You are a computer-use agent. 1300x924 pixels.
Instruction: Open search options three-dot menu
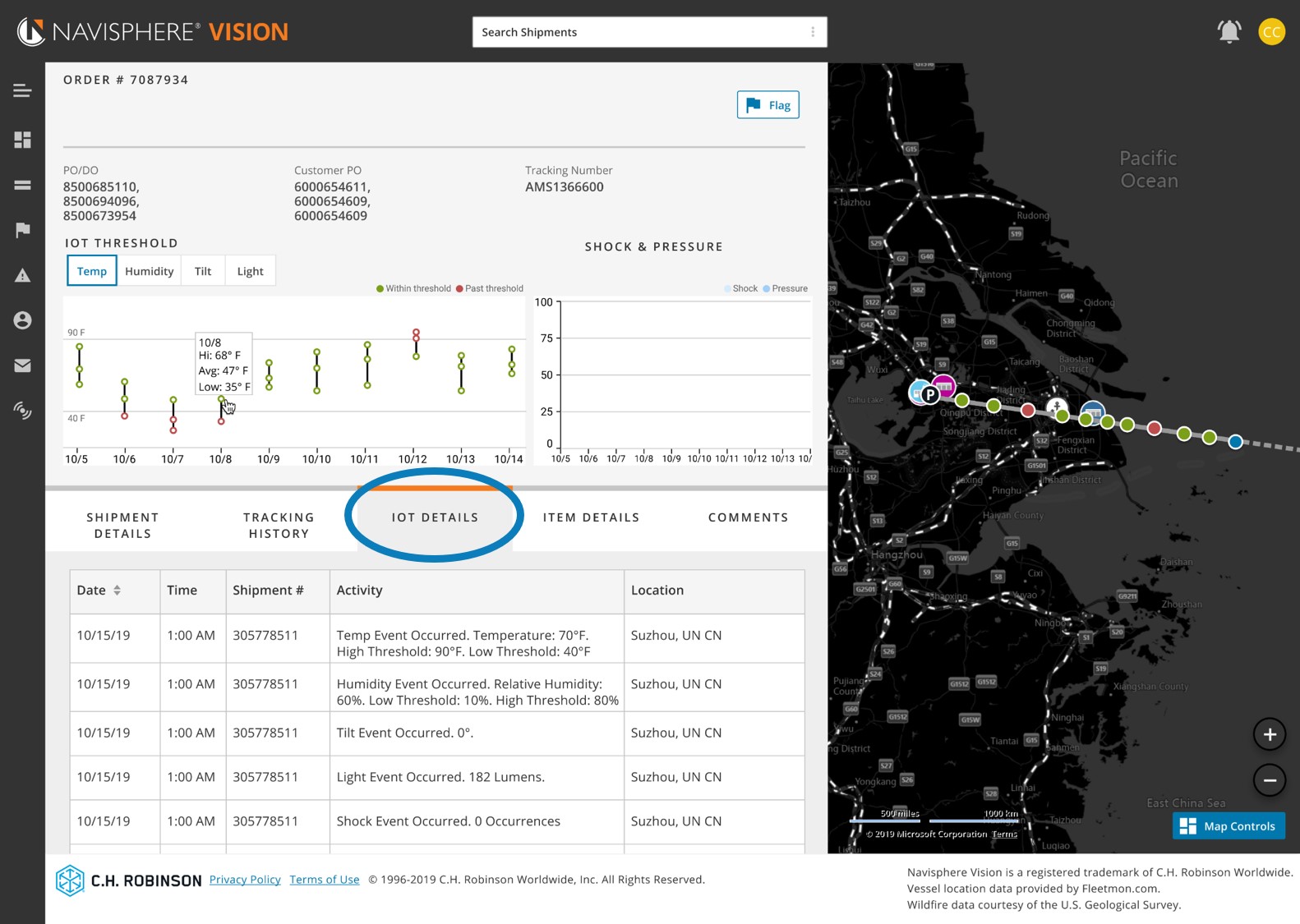click(x=813, y=32)
